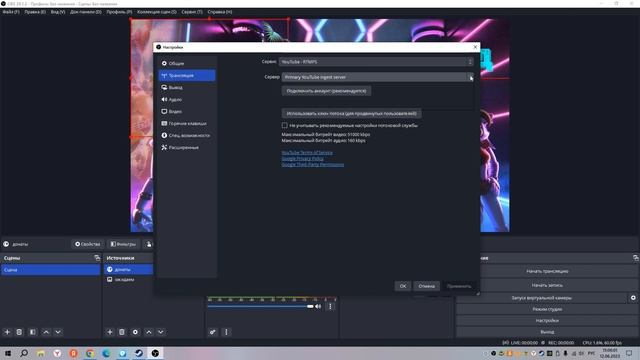The image size is (640, 360).
Task: Switch to OBS icon in the taskbar
Action: (155, 353)
